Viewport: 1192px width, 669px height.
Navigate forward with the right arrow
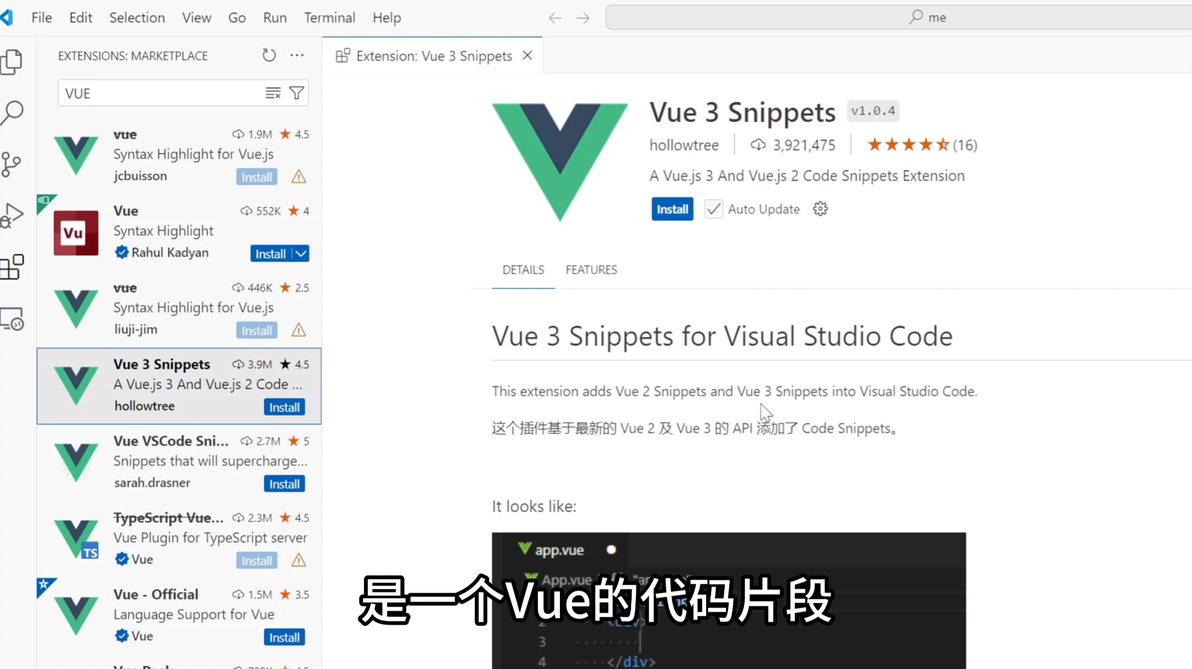(x=583, y=17)
